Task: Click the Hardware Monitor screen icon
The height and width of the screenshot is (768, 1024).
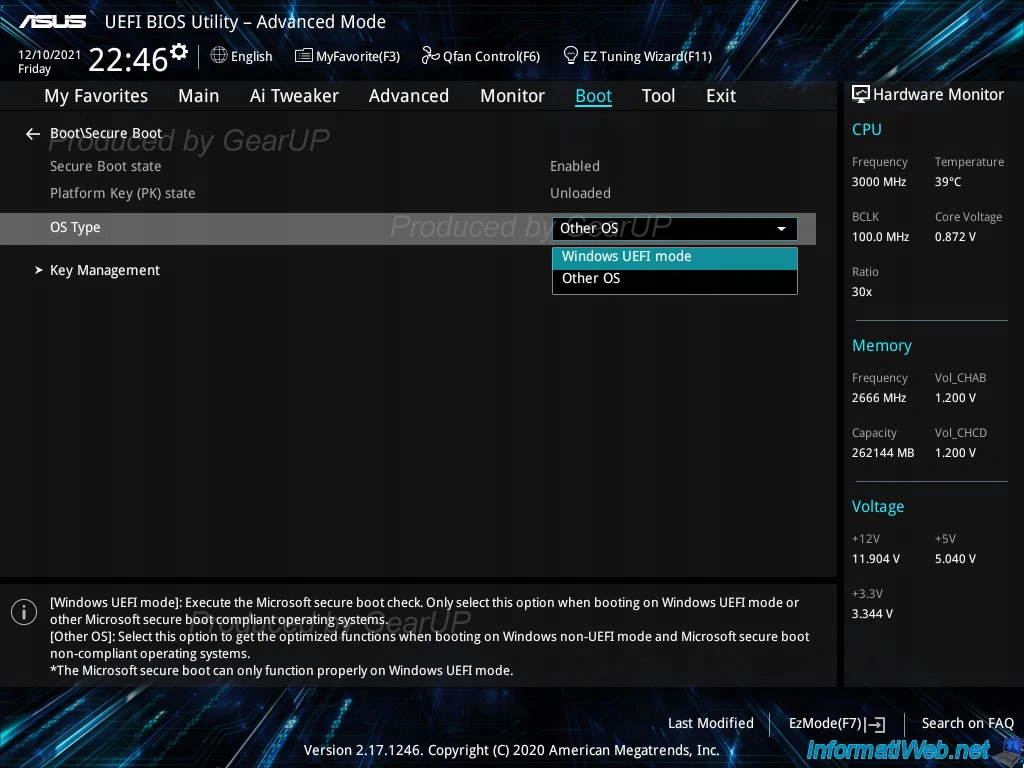Action: coord(861,94)
